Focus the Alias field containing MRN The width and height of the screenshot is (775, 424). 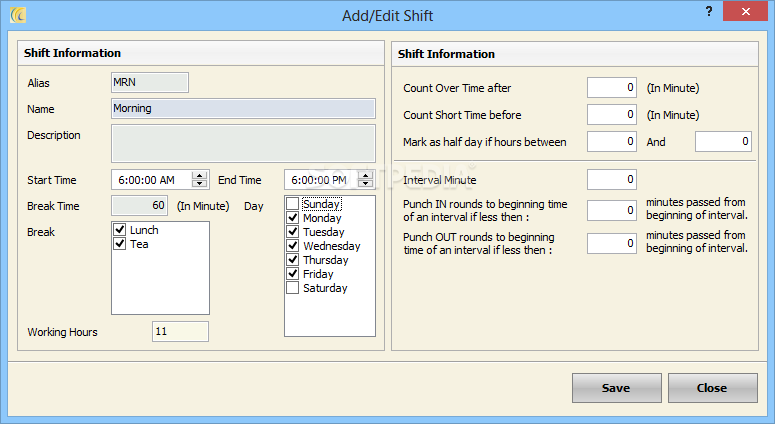(150, 83)
